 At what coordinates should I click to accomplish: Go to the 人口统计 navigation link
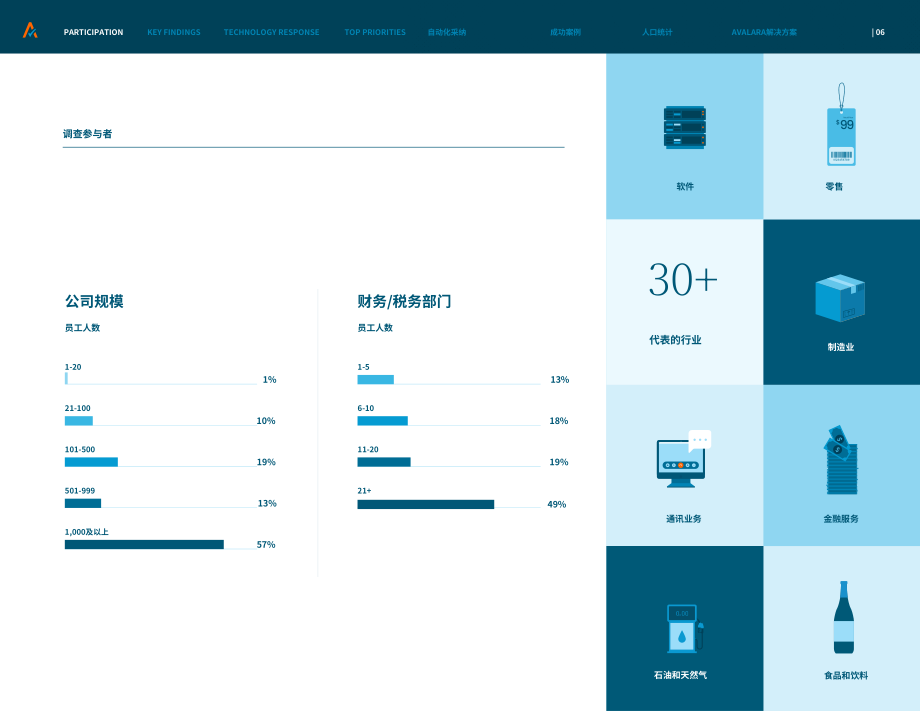click(x=657, y=32)
